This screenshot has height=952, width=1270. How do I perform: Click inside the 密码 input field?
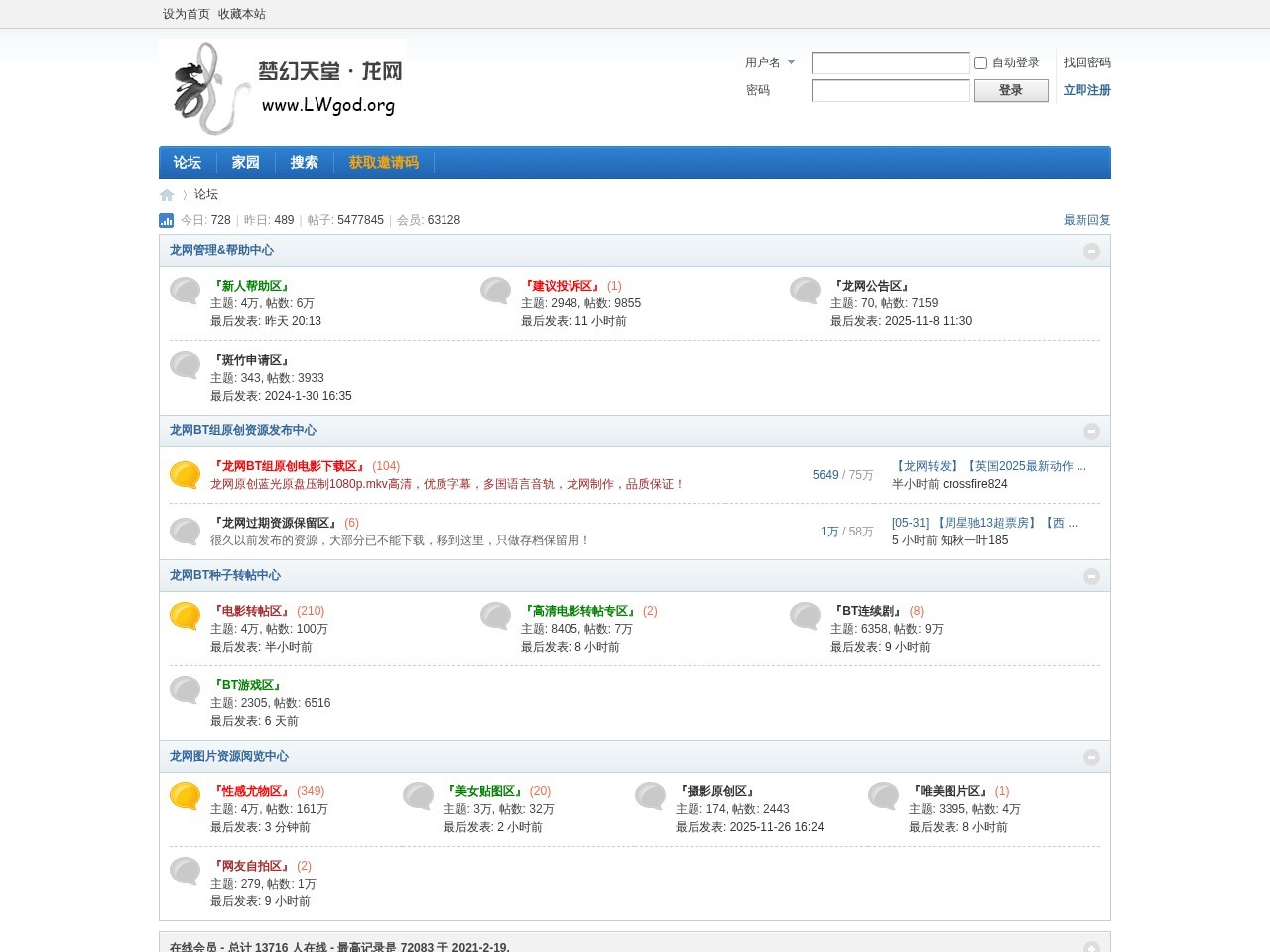[889, 90]
